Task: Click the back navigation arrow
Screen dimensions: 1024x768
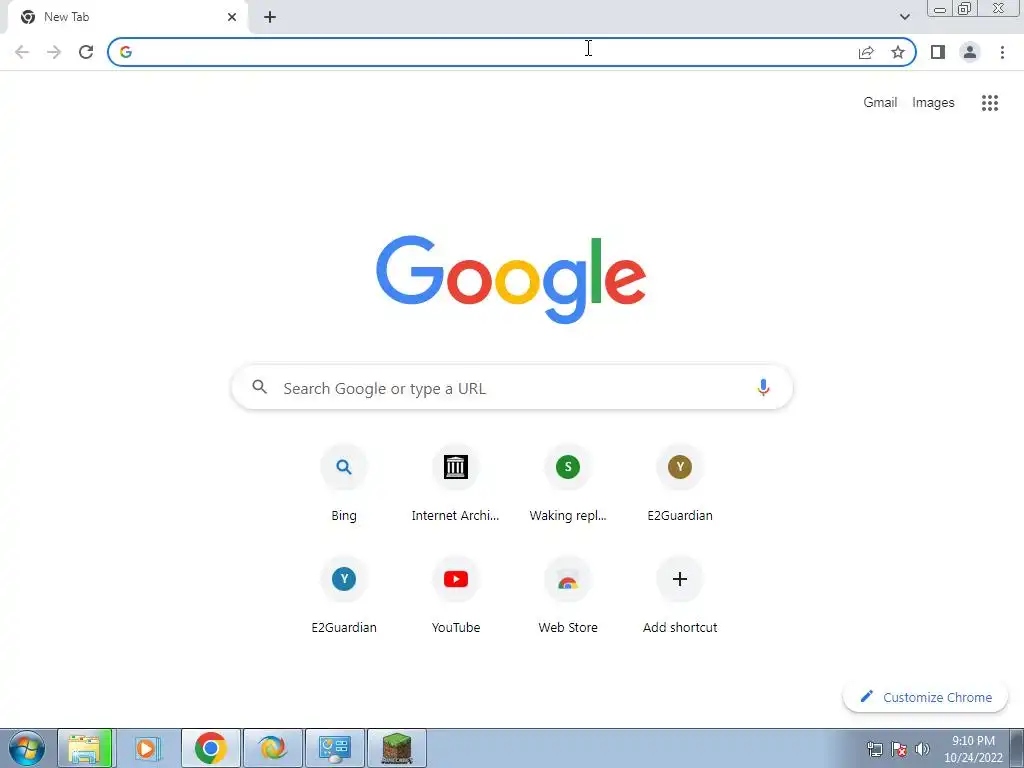Action: [x=22, y=52]
